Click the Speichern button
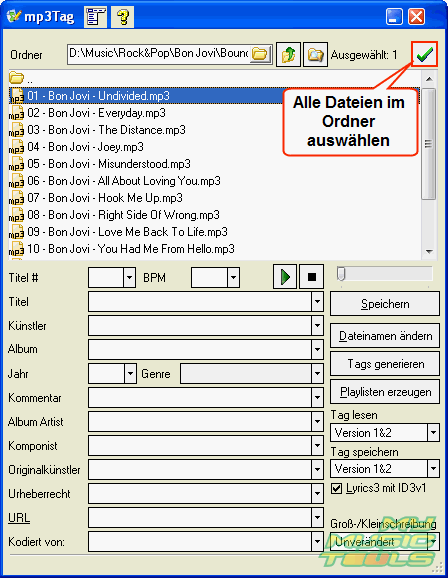Image resolution: width=448 pixels, height=578 pixels. [385, 304]
